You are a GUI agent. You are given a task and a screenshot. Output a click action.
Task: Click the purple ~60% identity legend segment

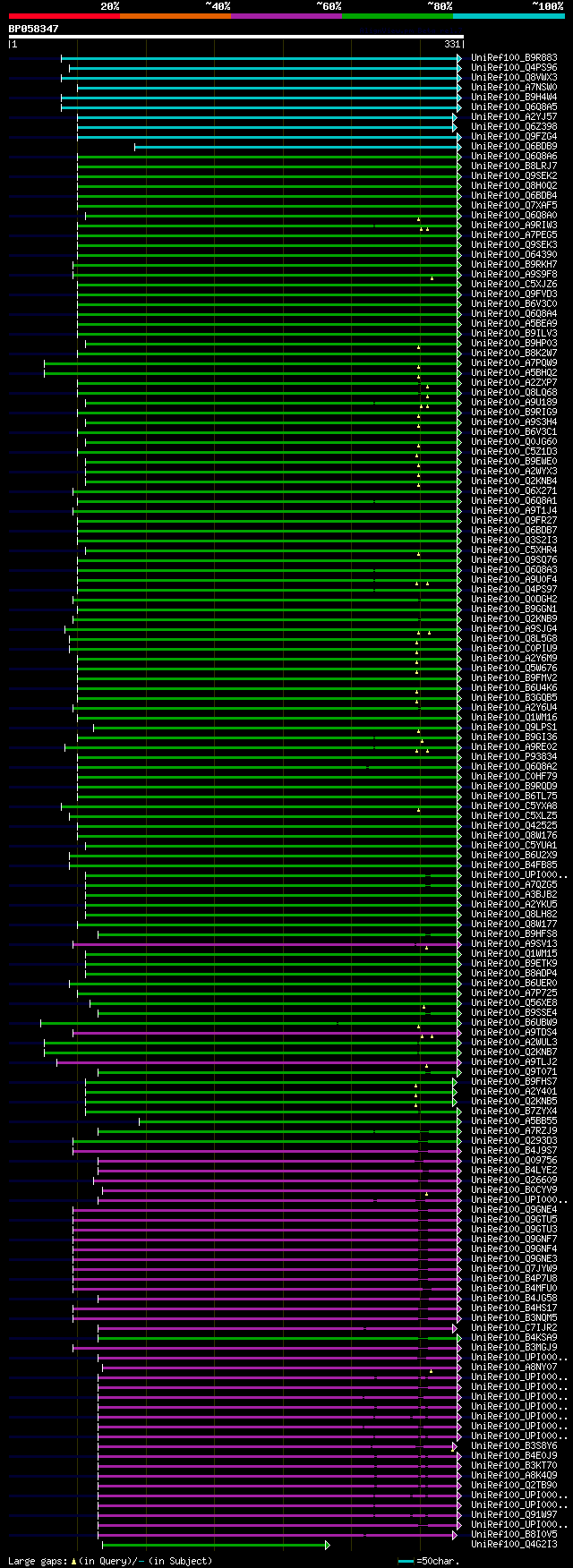pyautogui.click(x=286, y=16)
